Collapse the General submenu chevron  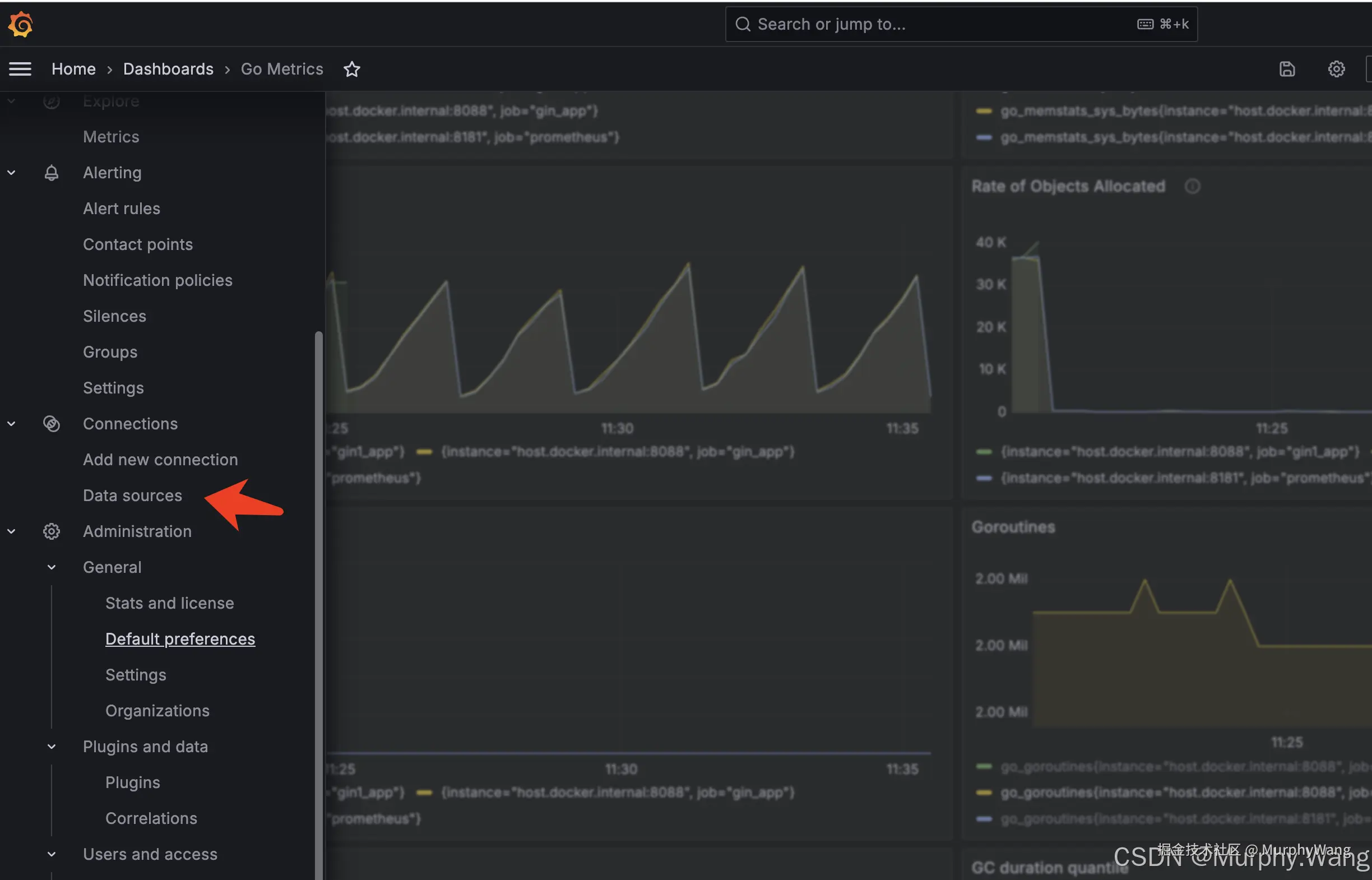point(52,567)
